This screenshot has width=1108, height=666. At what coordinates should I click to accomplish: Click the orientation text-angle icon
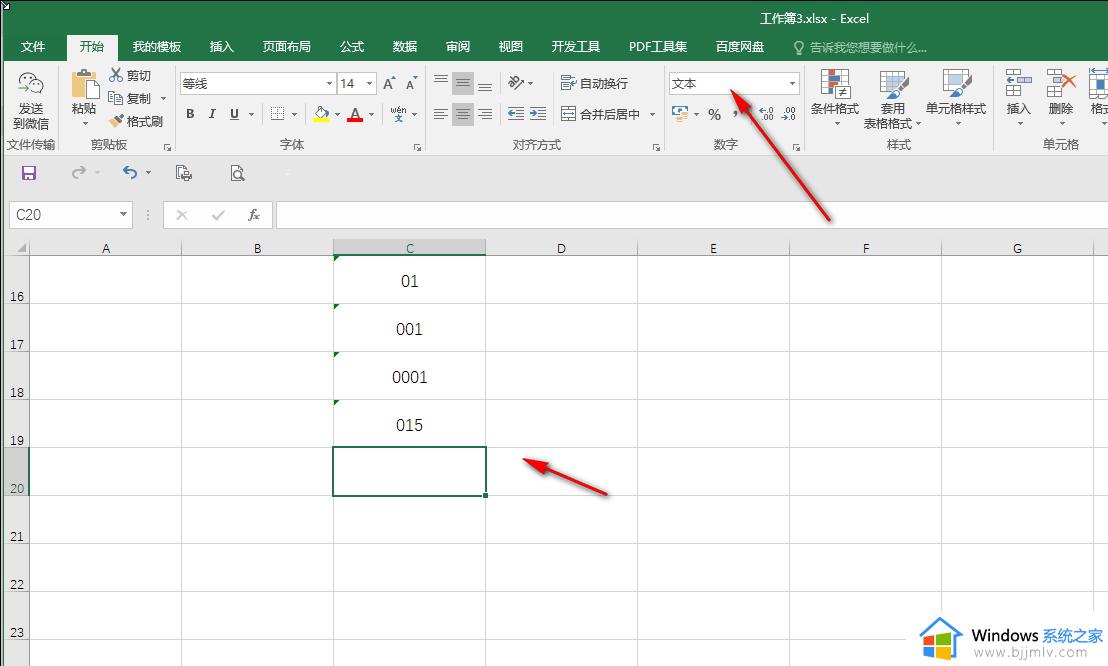click(x=516, y=83)
